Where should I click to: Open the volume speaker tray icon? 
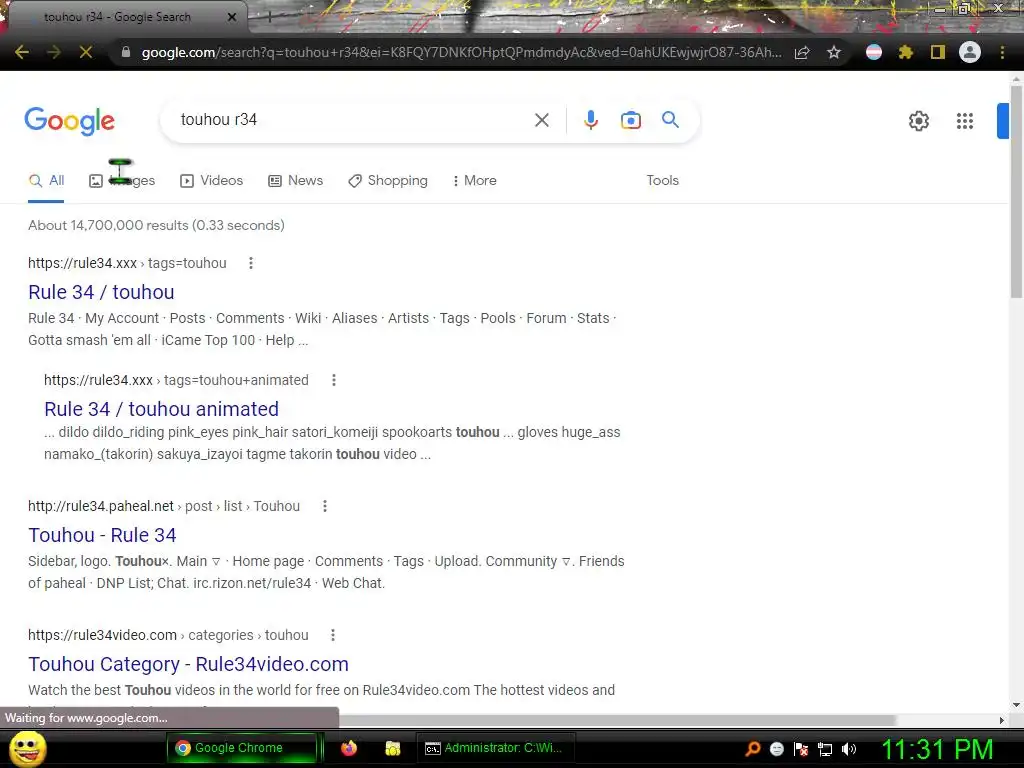[849, 749]
